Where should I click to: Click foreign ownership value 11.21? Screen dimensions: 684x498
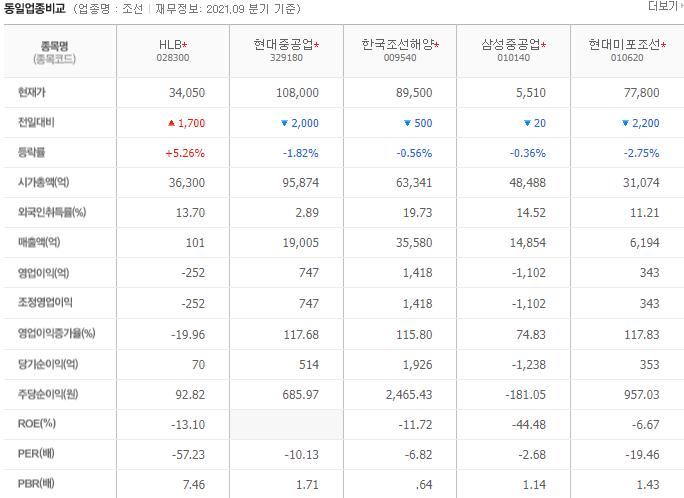645,213
